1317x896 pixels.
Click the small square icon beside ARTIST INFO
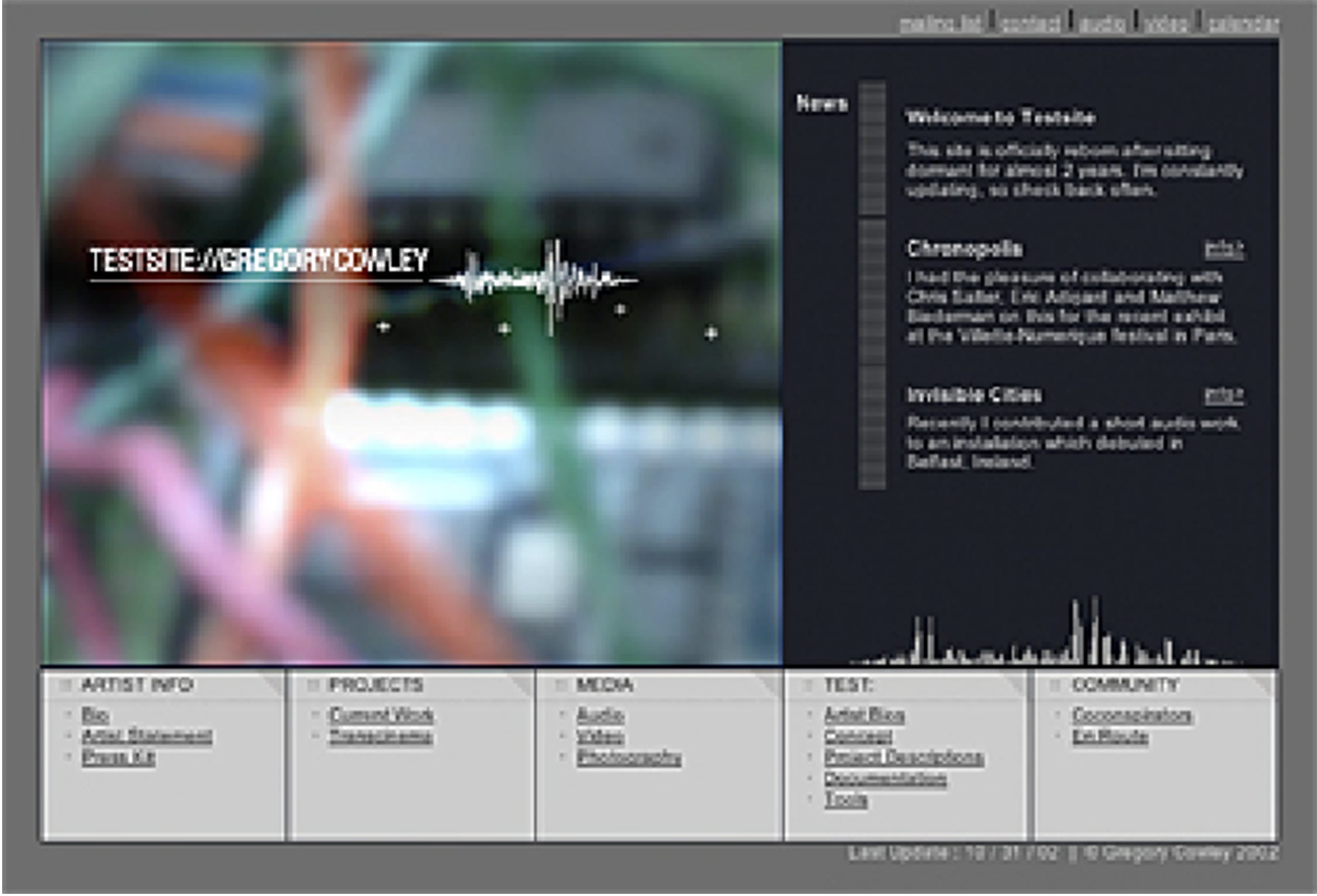[x=65, y=686]
